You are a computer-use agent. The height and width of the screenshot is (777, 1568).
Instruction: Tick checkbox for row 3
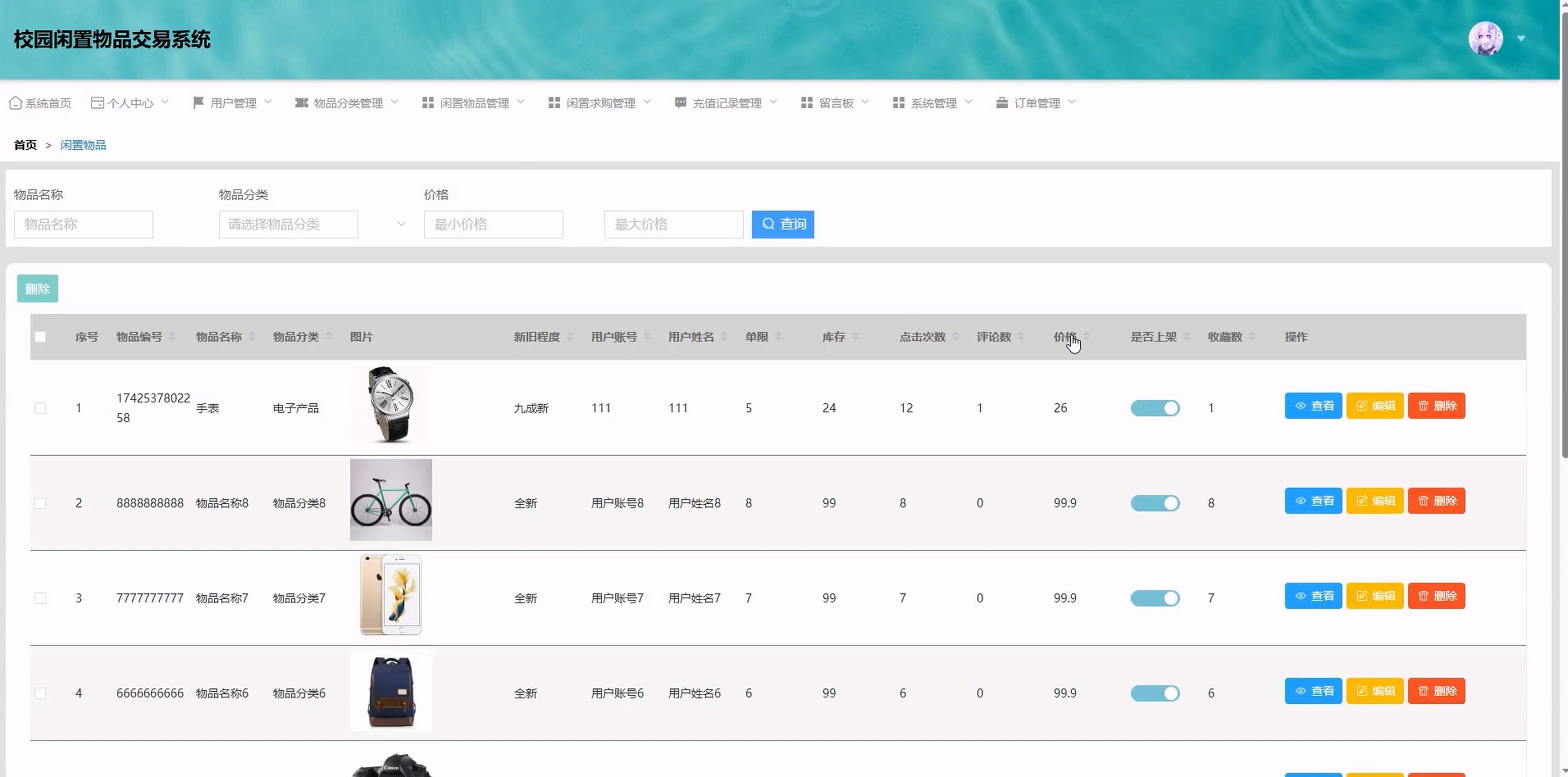click(x=40, y=598)
